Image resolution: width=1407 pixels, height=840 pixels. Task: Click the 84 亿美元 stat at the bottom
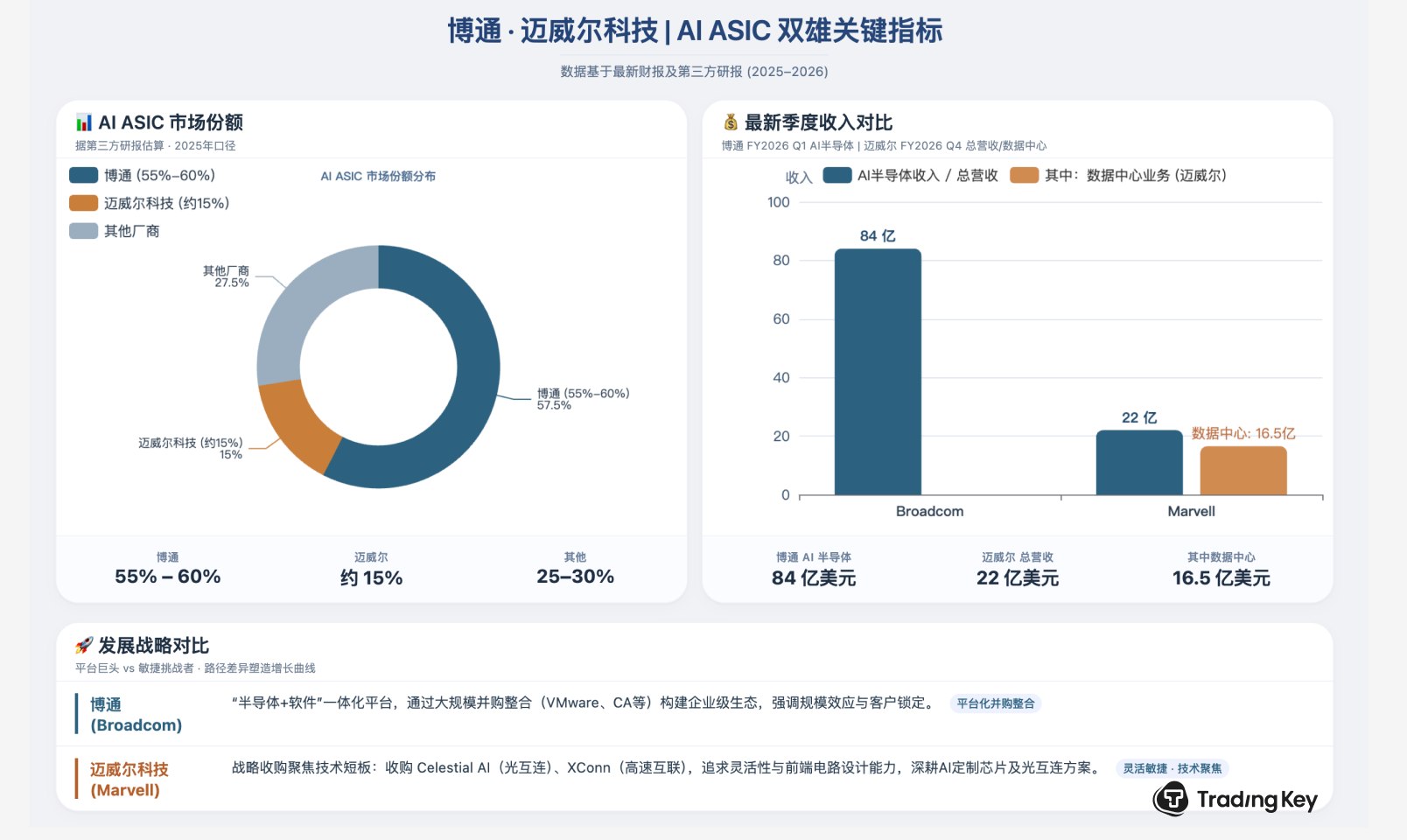pos(813,577)
